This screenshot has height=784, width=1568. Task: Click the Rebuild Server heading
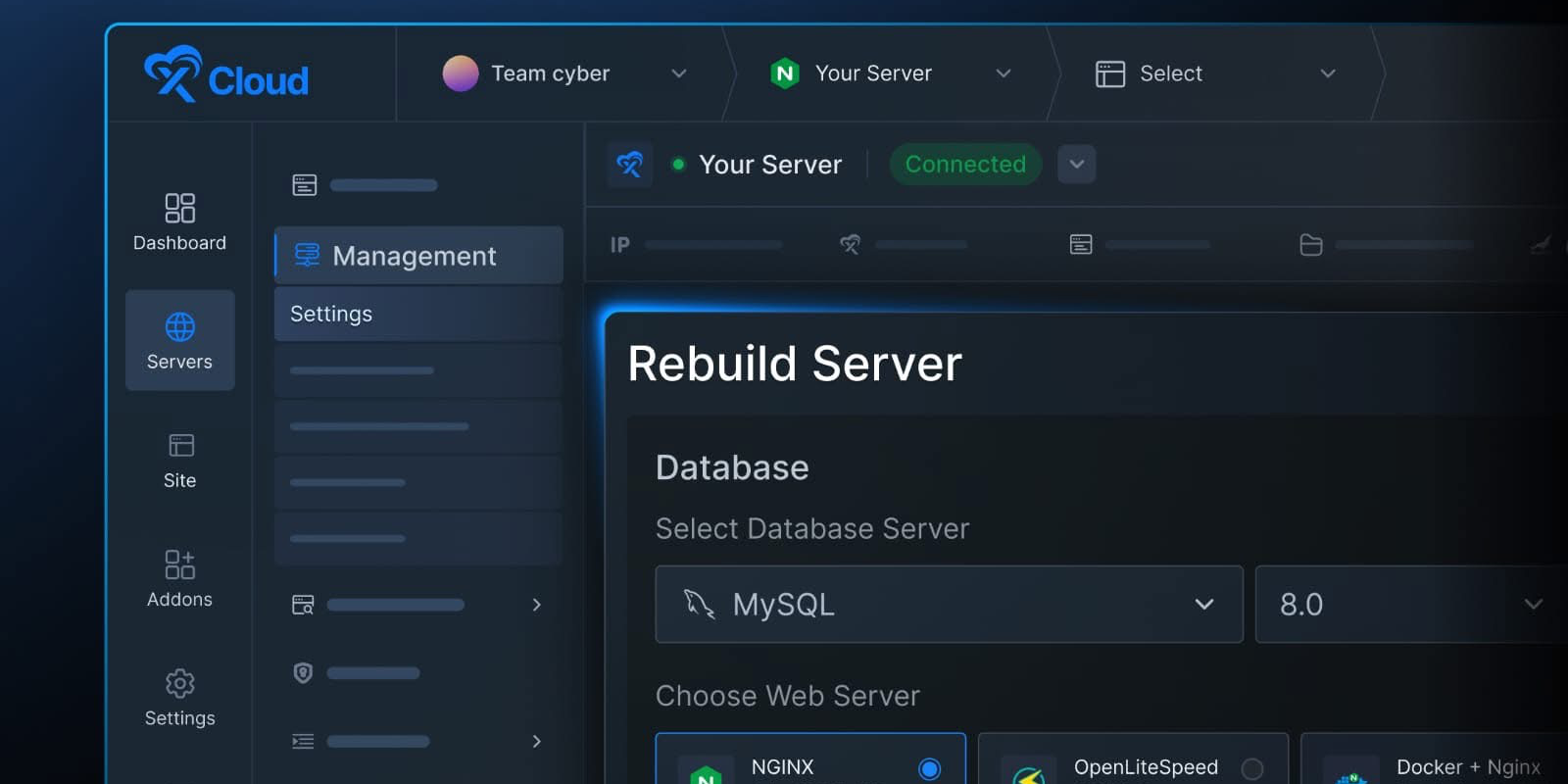[x=795, y=364]
